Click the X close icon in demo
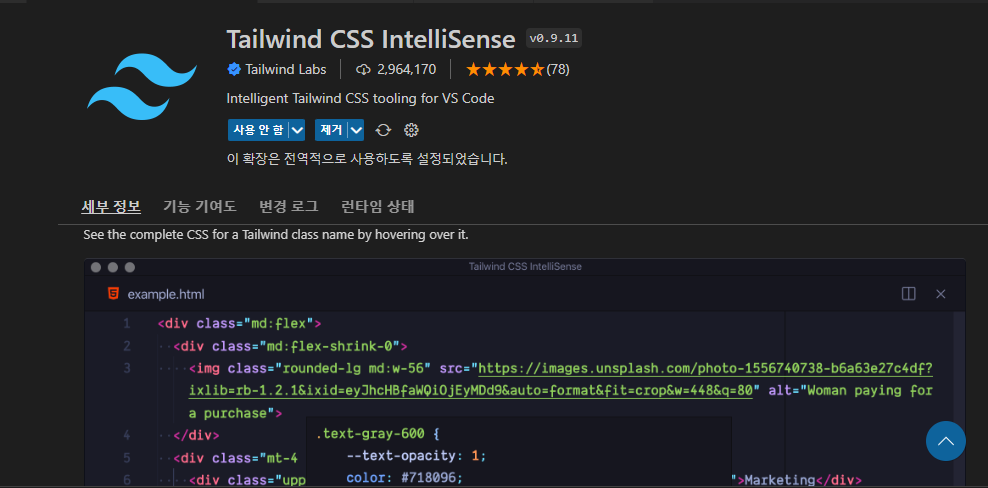Screen dimensions: 988x488 [x=941, y=294]
